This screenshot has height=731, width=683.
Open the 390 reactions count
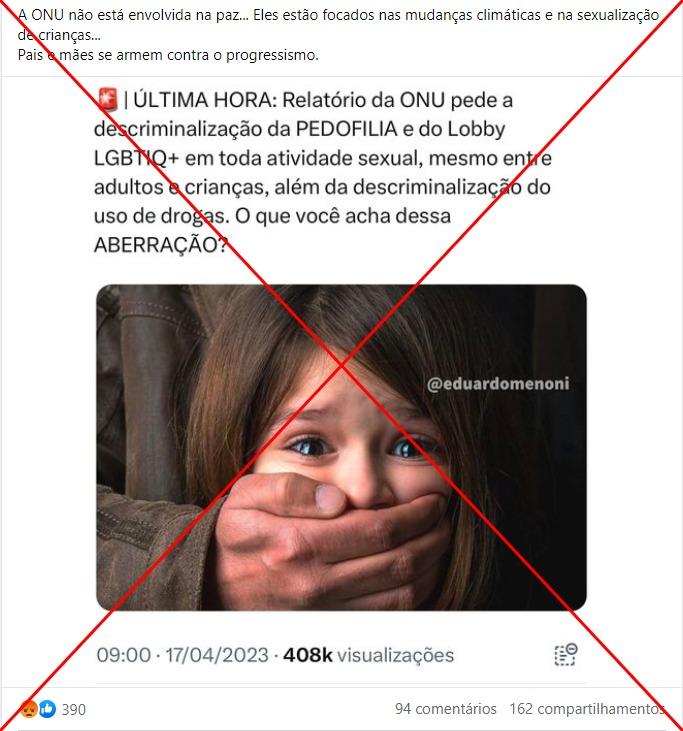click(x=74, y=710)
